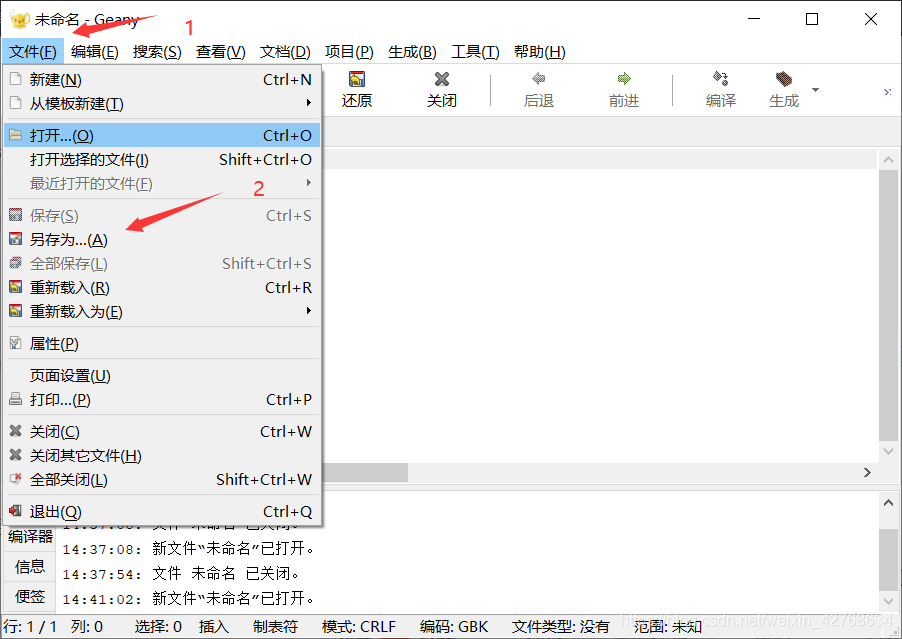
Task: Click the 重新载入 reload icon
Action: [16, 286]
